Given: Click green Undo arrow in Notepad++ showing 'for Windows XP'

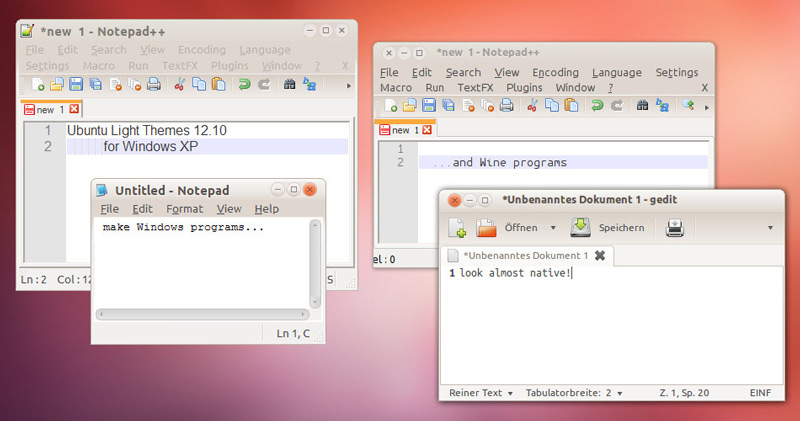Looking at the screenshot, I should click(x=244, y=84).
